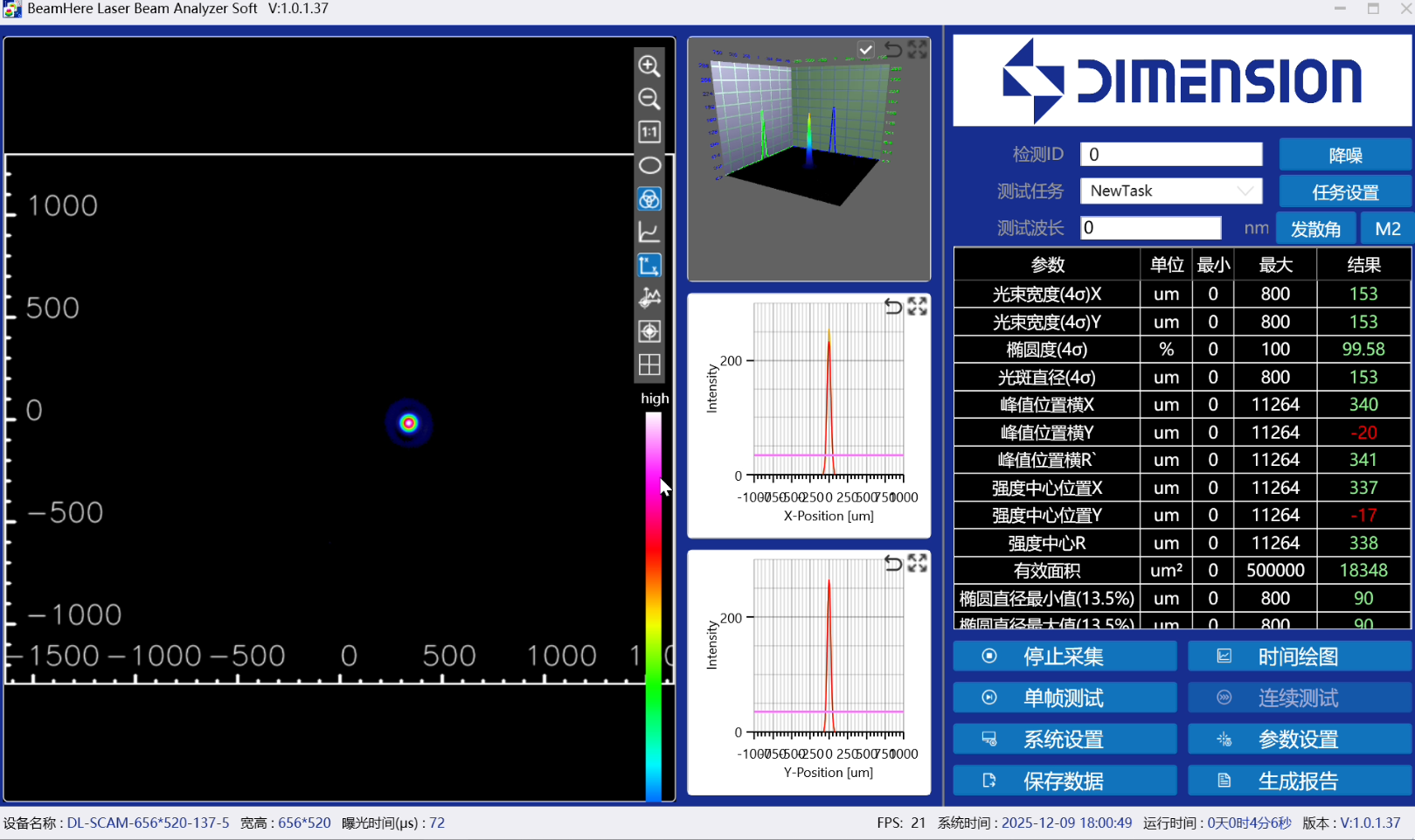Image resolution: width=1415 pixels, height=840 pixels.
Task: Open the 发散角 divergence angle tab
Action: 1315,229
